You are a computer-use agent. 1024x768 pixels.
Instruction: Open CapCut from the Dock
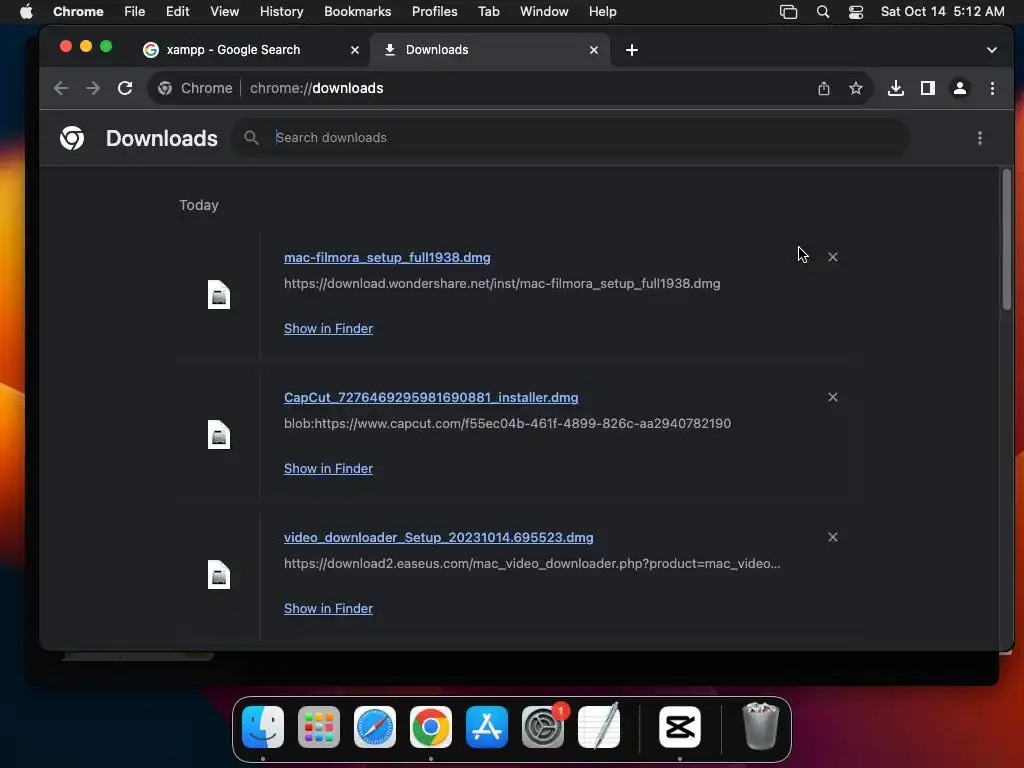point(680,726)
